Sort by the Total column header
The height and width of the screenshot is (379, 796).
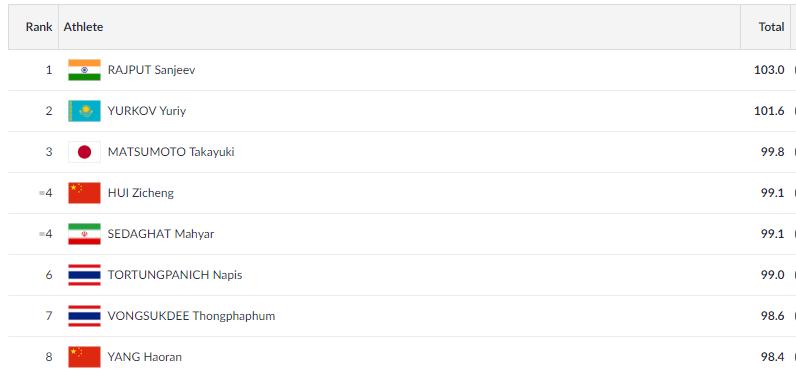[771, 27]
